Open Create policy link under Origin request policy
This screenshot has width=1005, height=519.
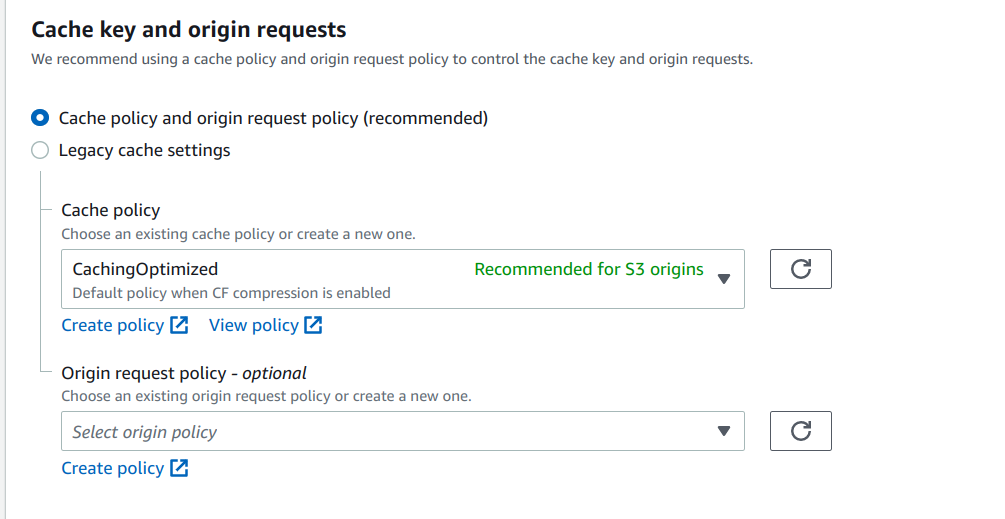pos(112,468)
